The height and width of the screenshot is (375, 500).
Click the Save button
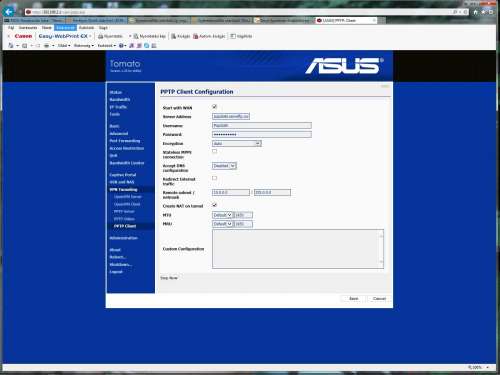click(x=354, y=298)
